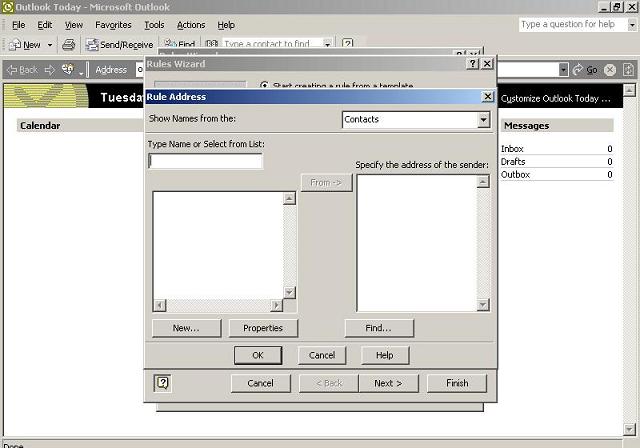The height and width of the screenshot is (448, 640).
Task: Expand the help question box dropdown
Action: click(x=631, y=24)
